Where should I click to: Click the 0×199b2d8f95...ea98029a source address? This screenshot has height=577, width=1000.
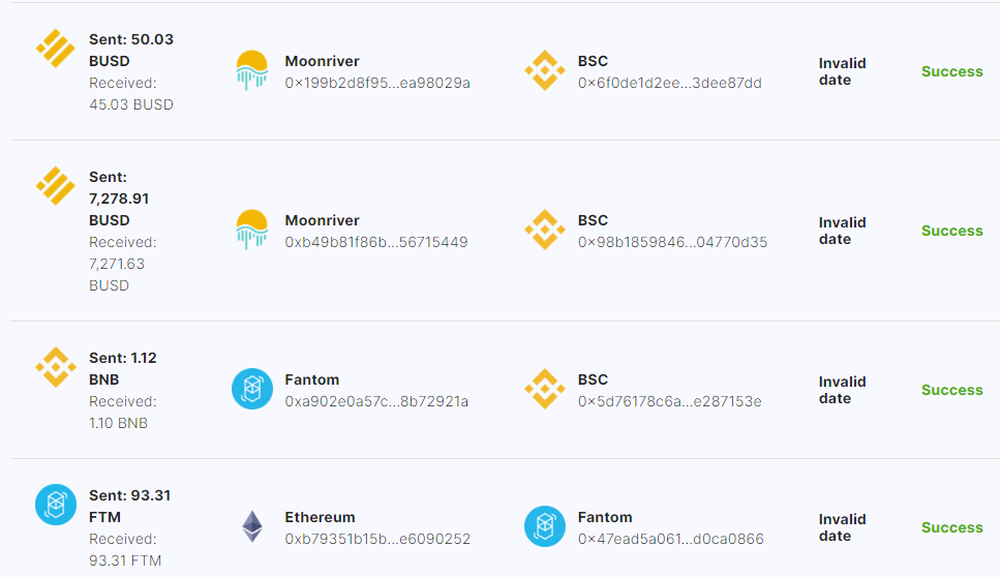pyautogui.click(x=378, y=82)
